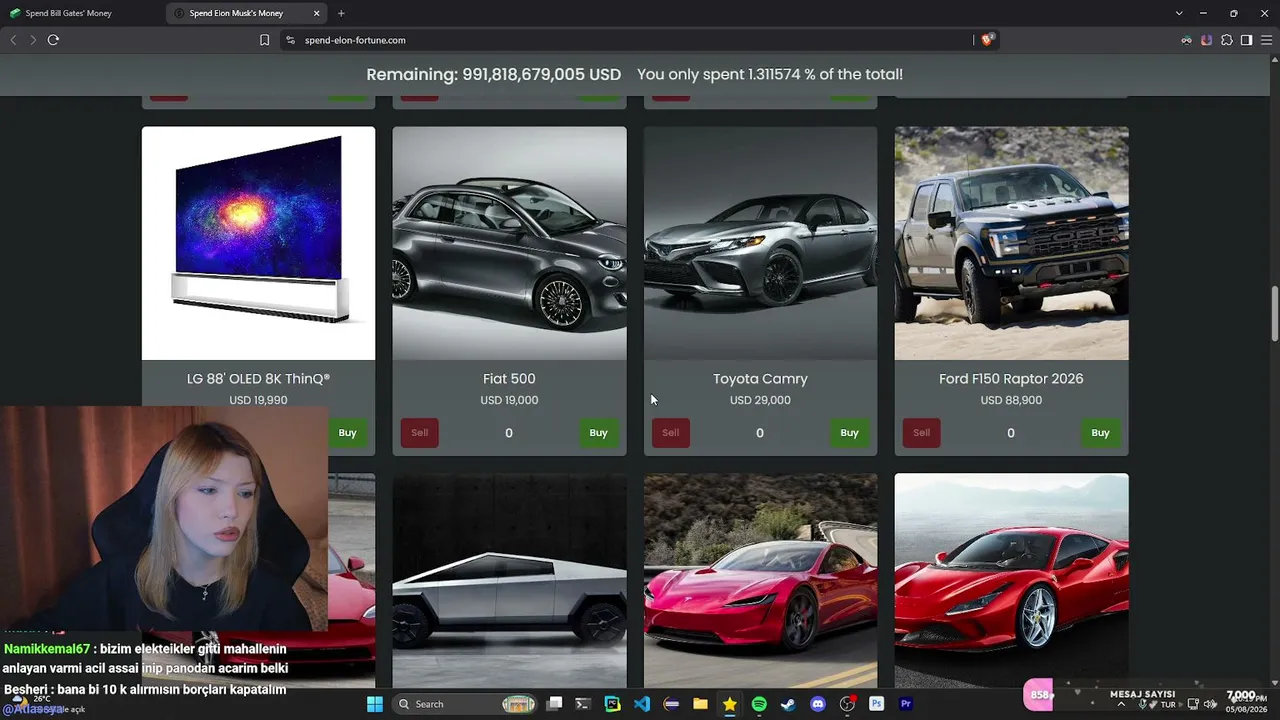The width and height of the screenshot is (1280, 720).
Task: Select the Spend Elon Musk's Money tab
Action: [246, 13]
